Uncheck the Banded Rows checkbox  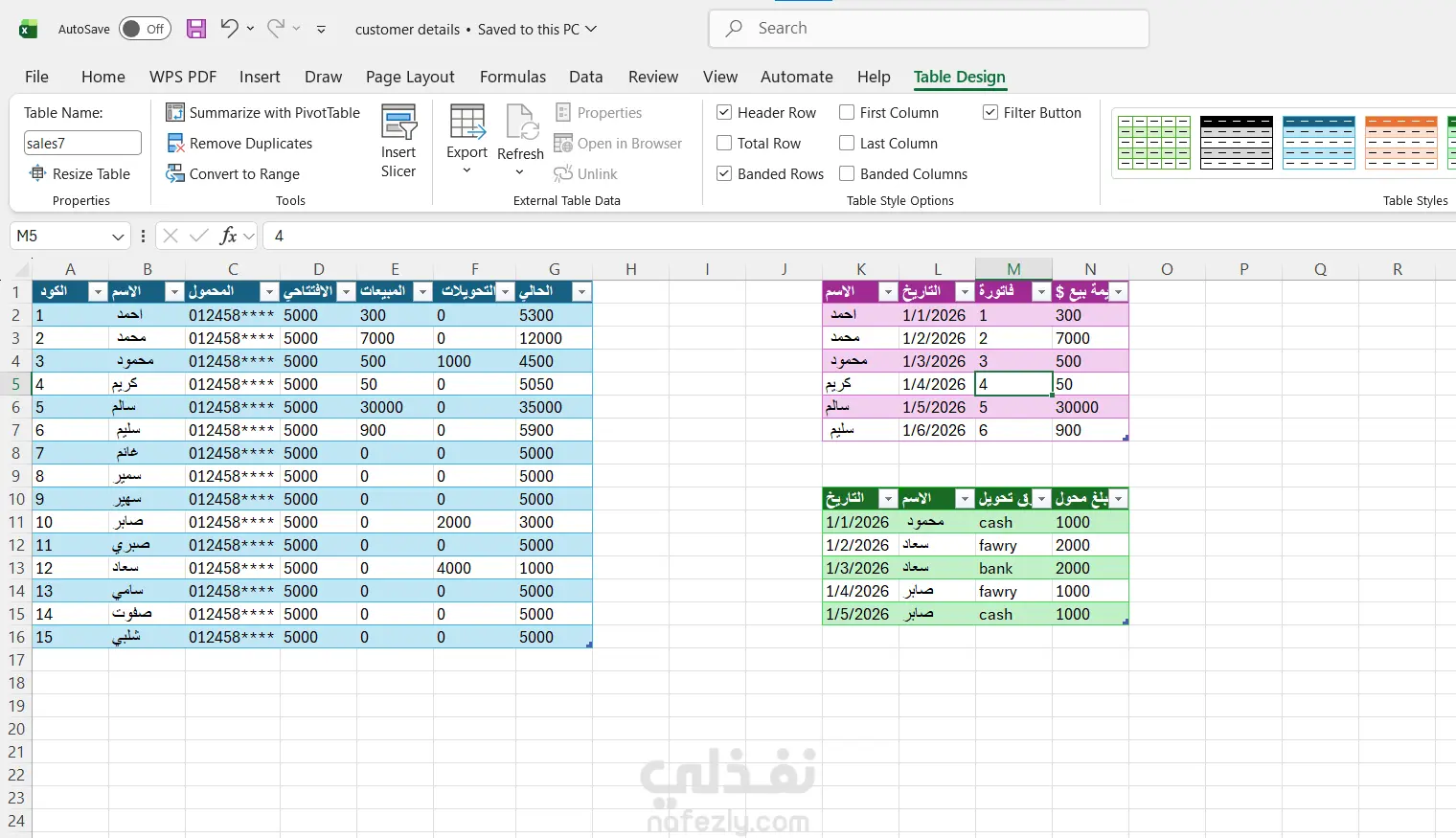[724, 174]
